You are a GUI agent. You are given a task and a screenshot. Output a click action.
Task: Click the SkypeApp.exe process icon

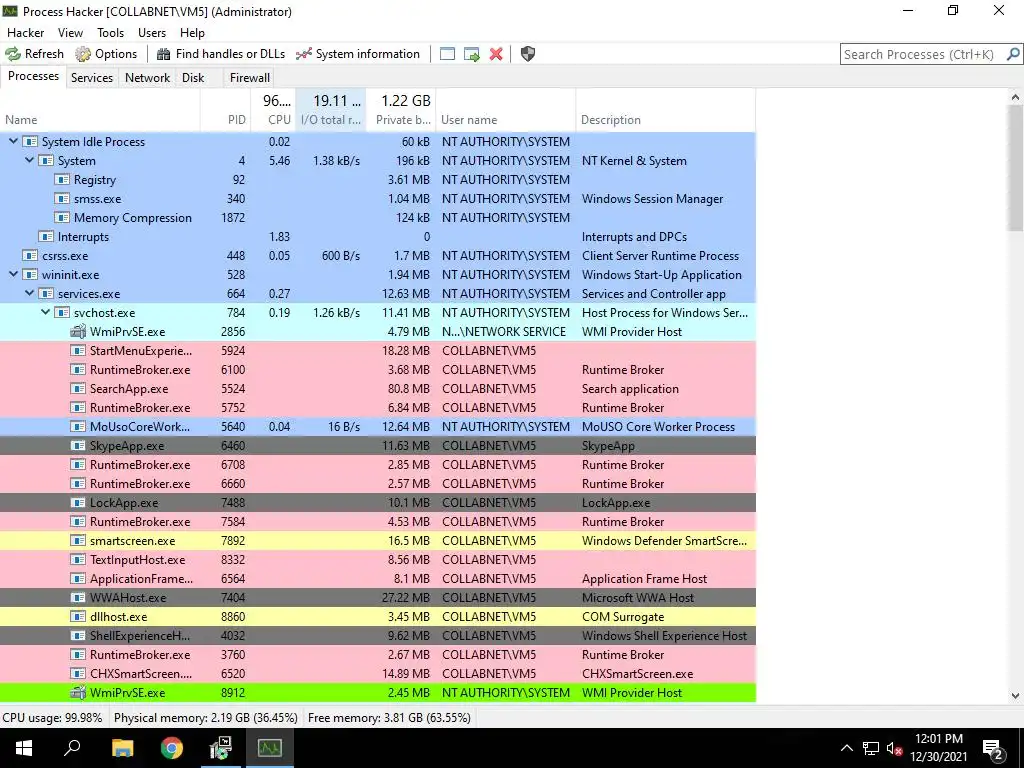tap(78, 445)
